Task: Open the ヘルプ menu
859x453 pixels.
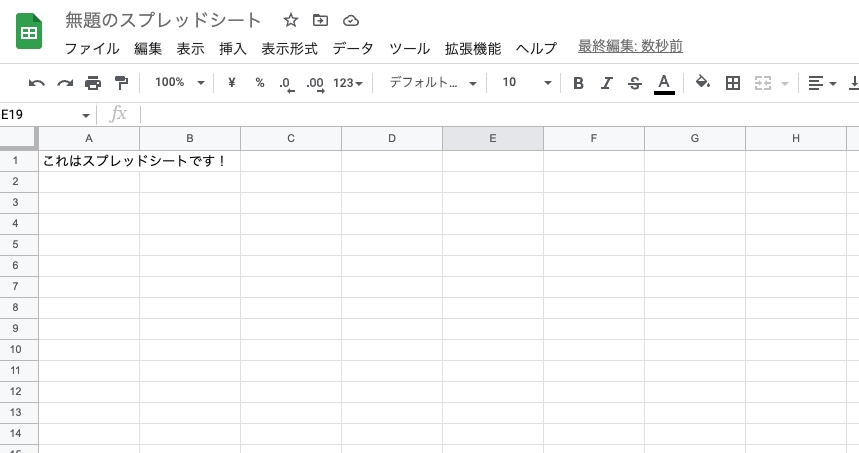Action: pos(536,48)
